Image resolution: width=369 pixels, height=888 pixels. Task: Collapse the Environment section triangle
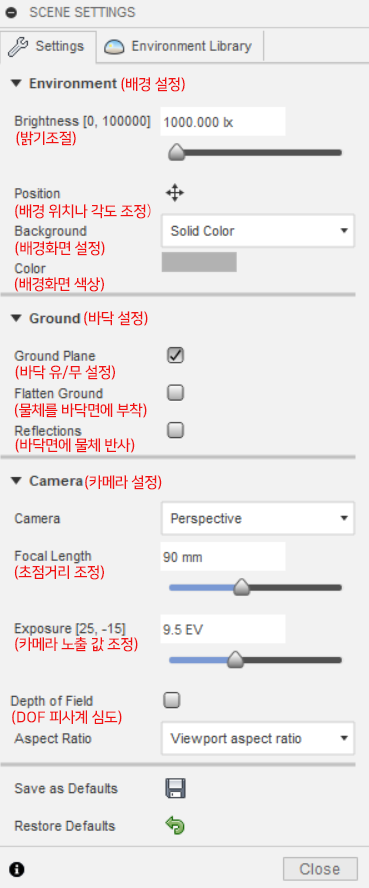tap(17, 84)
